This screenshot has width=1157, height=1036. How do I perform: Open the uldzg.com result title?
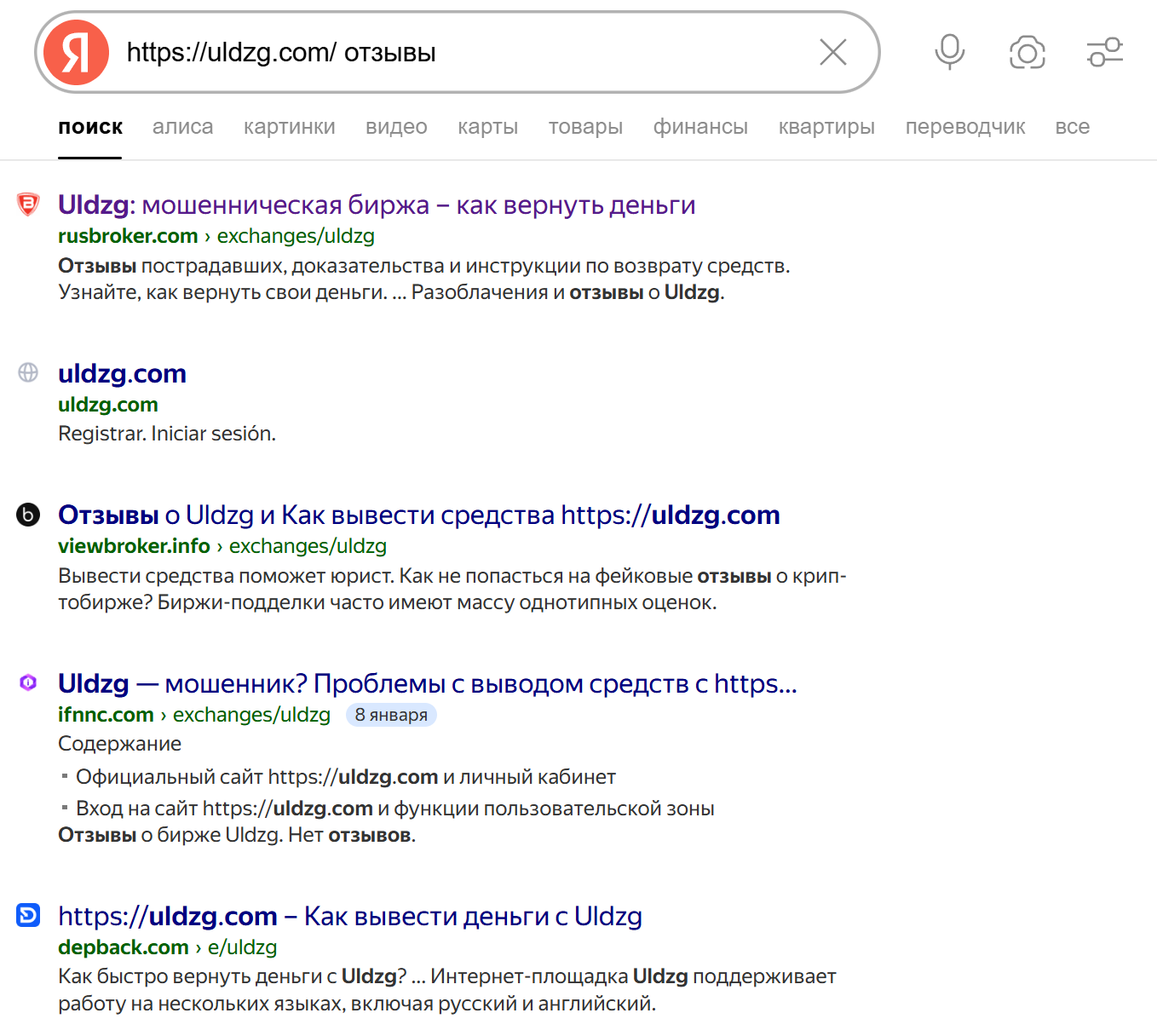point(122,373)
